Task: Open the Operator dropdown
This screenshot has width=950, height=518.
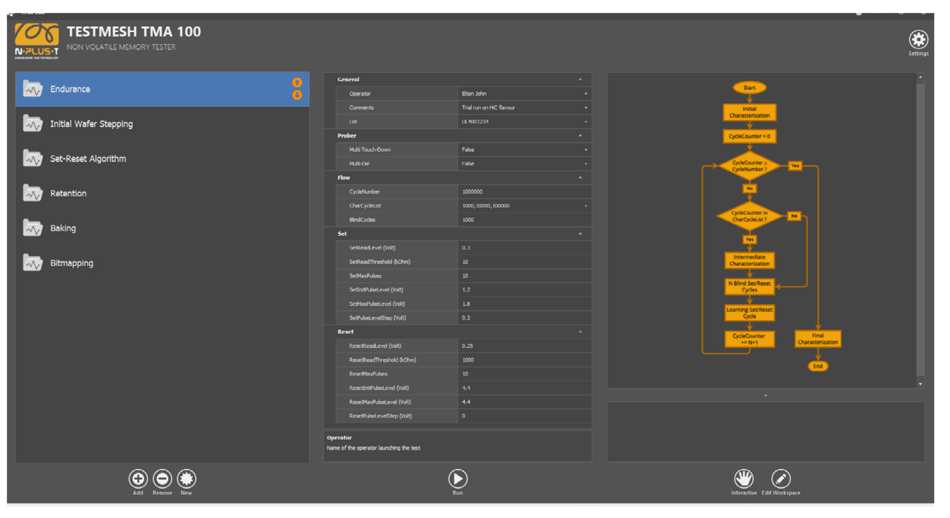Action: (x=585, y=94)
